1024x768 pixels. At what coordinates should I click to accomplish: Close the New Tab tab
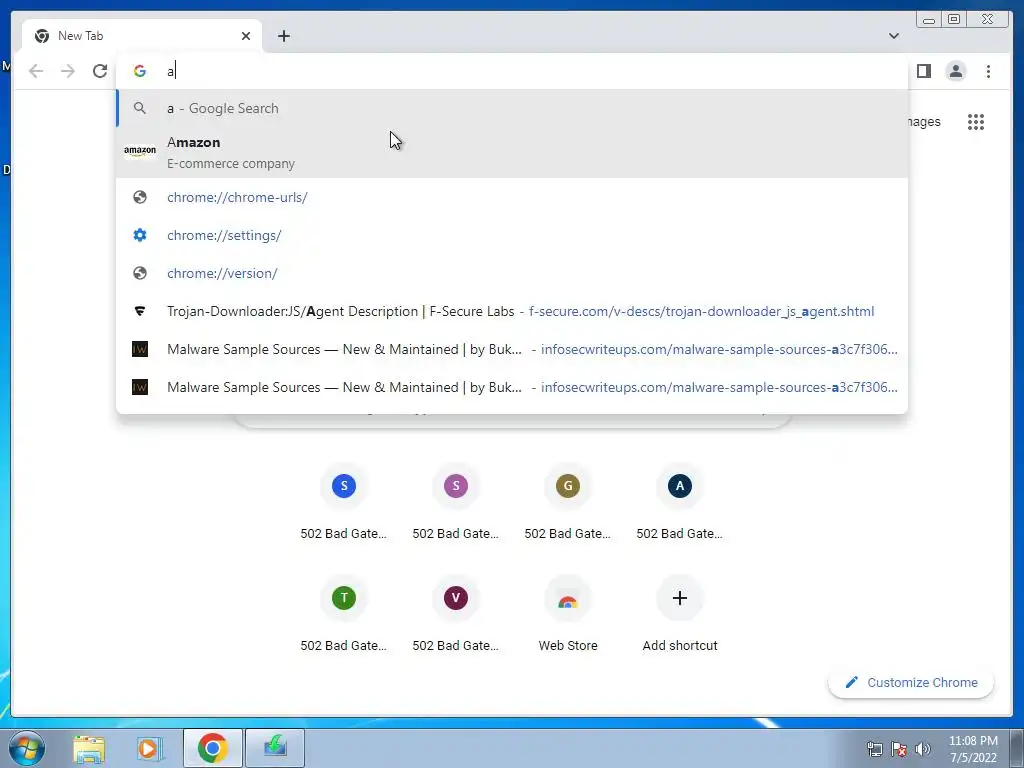tap(246, 36)
